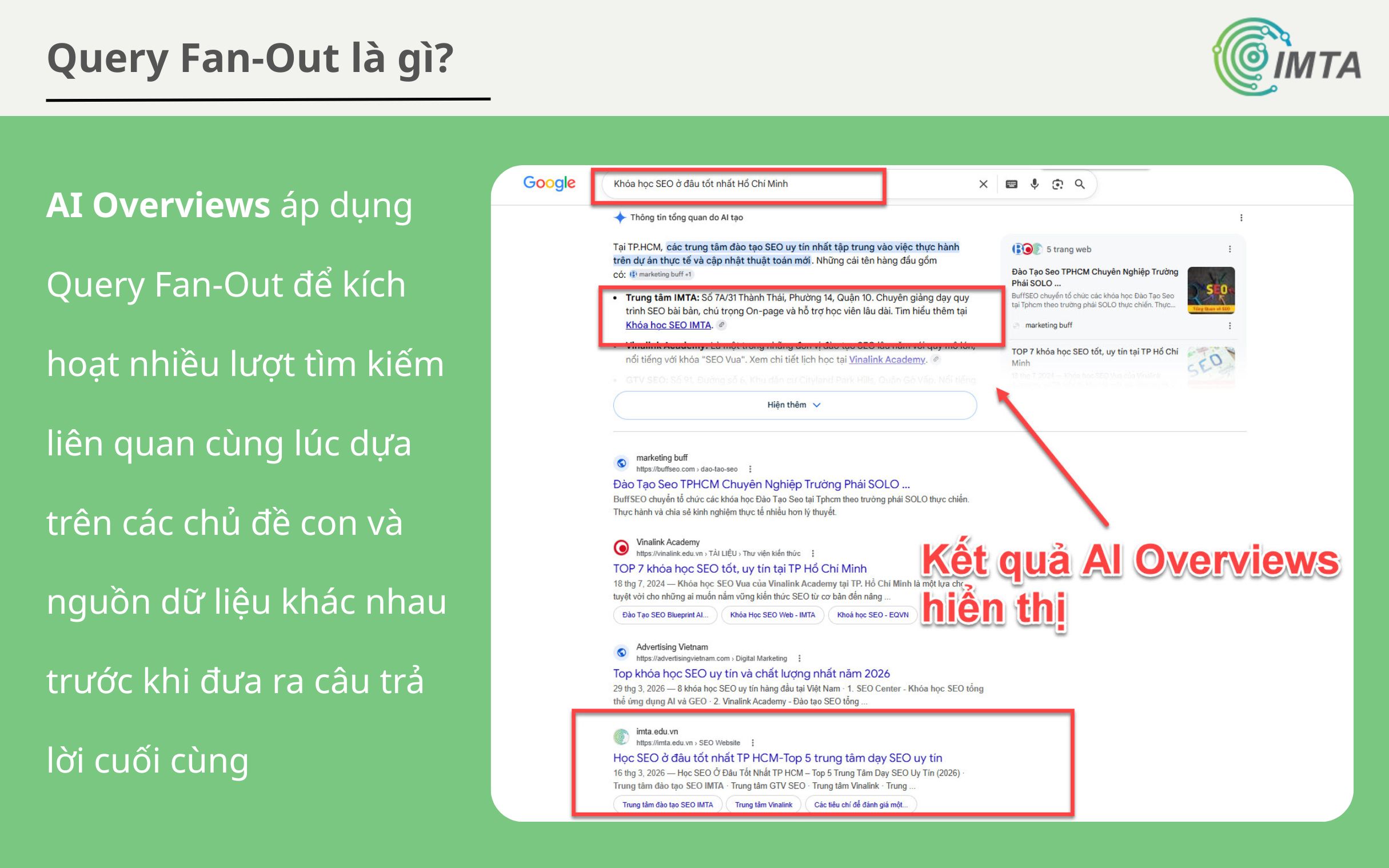Open the Vinalink Academy link in AI overview
The image size is (1389, 868).
click(x=887, y=359)
